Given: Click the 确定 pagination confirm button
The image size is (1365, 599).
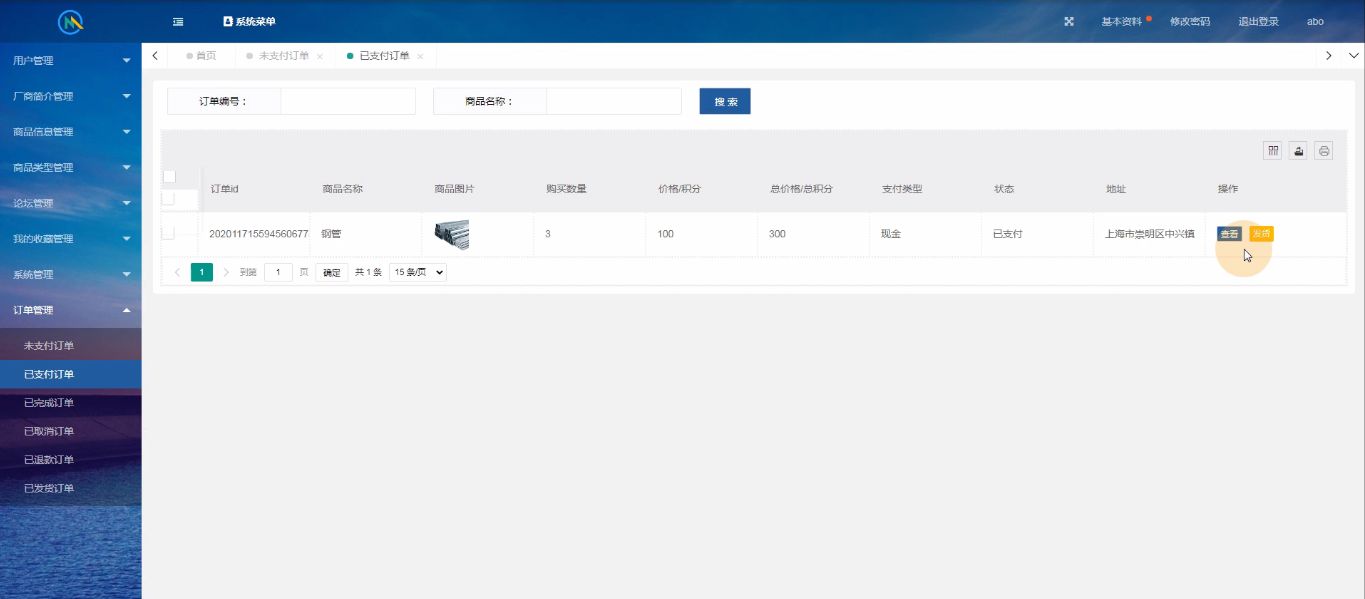Looking at the screenshot, I should [x=332, y=272].
